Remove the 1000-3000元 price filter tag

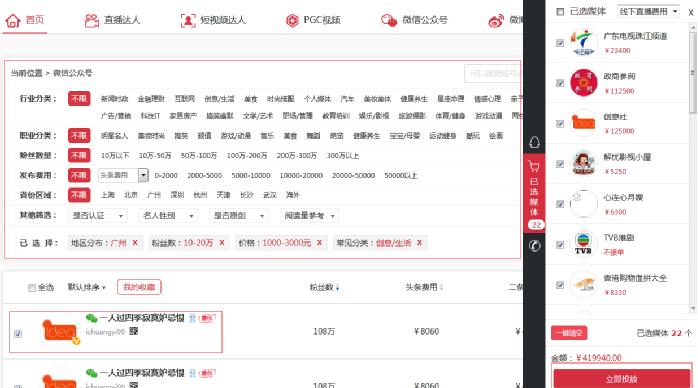tap(319, 243)
